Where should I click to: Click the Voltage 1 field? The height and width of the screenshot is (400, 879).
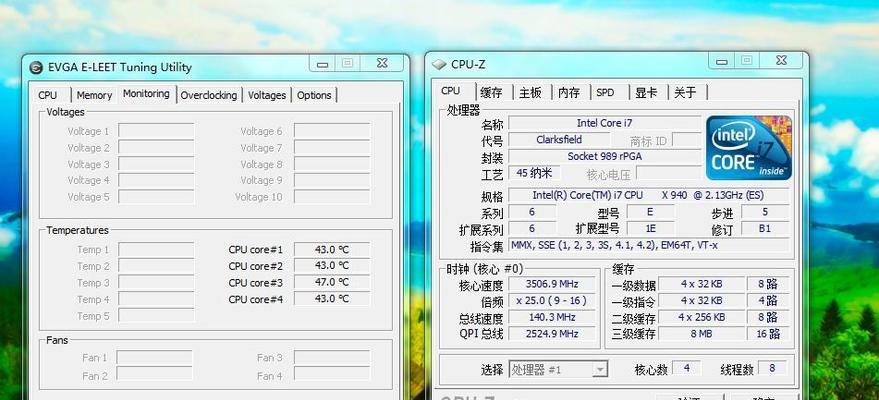click(156, 131)
